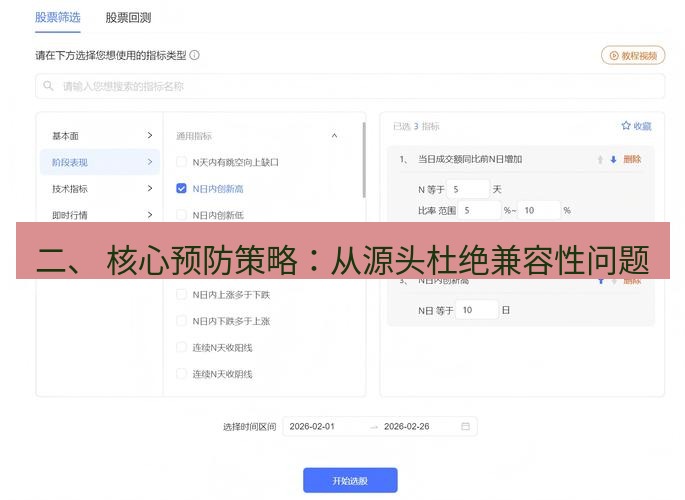Check the N日内下跌多于上涨 checkbox
Viewport: 685px width, 500px height.
[x=181, y=321]
